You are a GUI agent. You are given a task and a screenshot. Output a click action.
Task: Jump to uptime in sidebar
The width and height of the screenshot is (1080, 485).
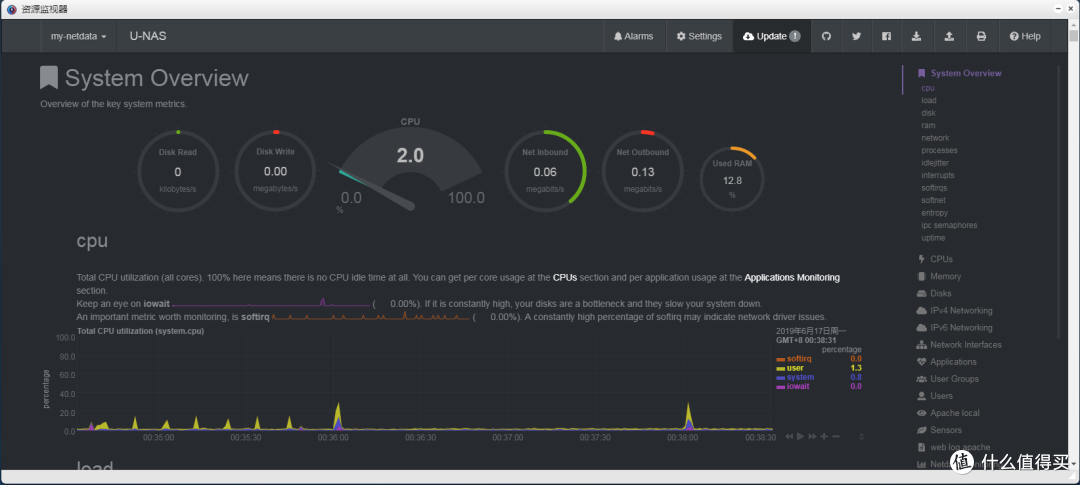(x=933, y=238)
